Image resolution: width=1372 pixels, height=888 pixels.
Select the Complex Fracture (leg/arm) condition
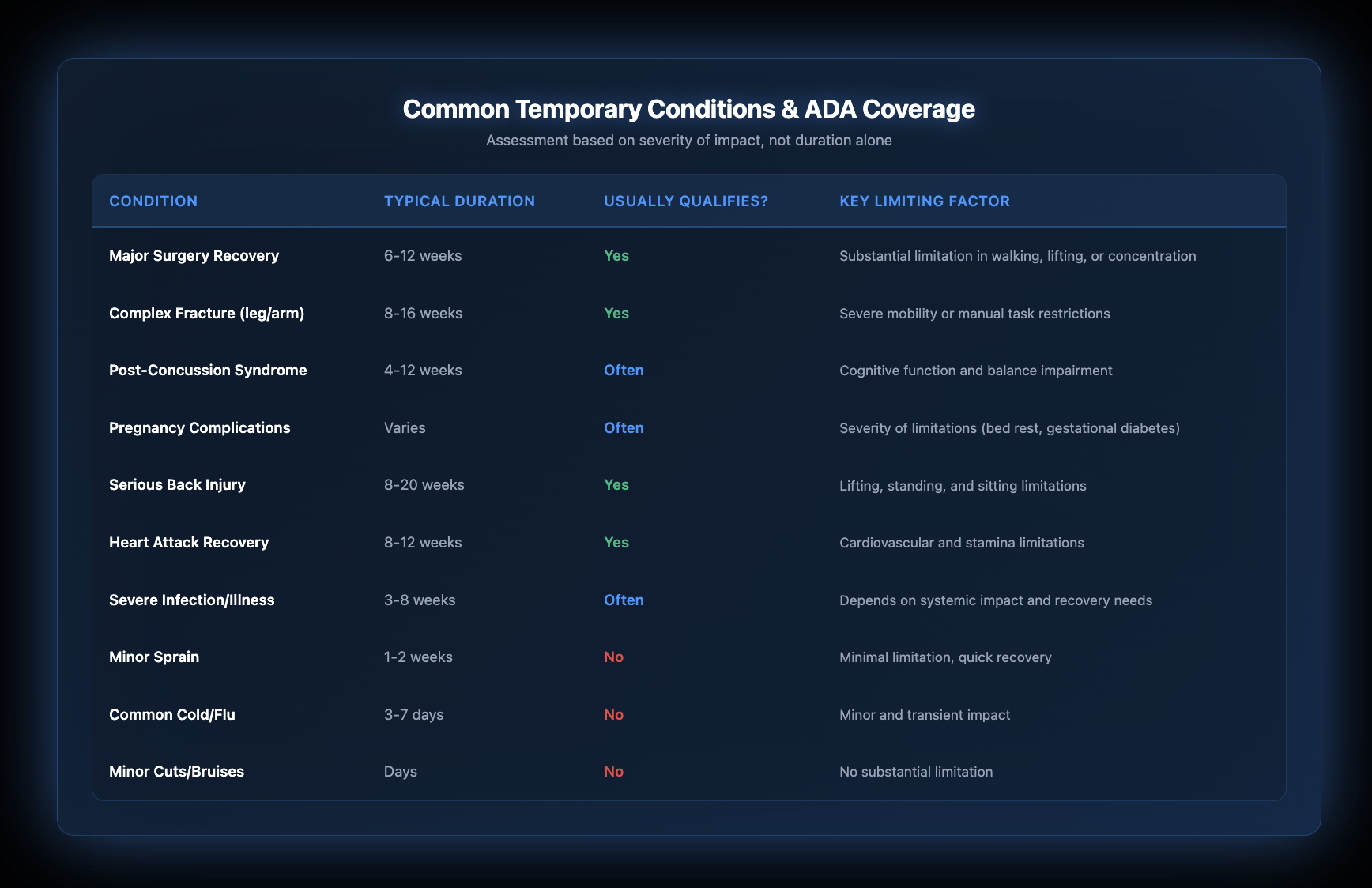point(206,314)
